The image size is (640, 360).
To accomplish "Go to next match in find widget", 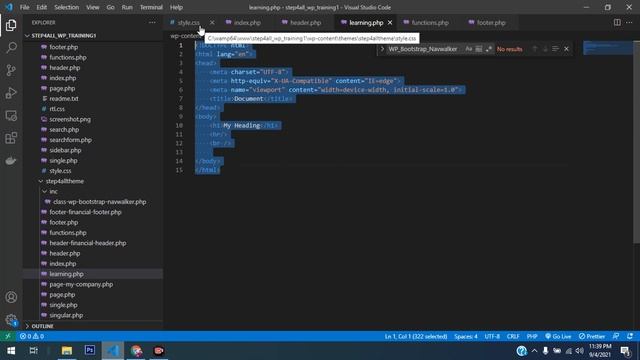I will click(x=545, y=49).
